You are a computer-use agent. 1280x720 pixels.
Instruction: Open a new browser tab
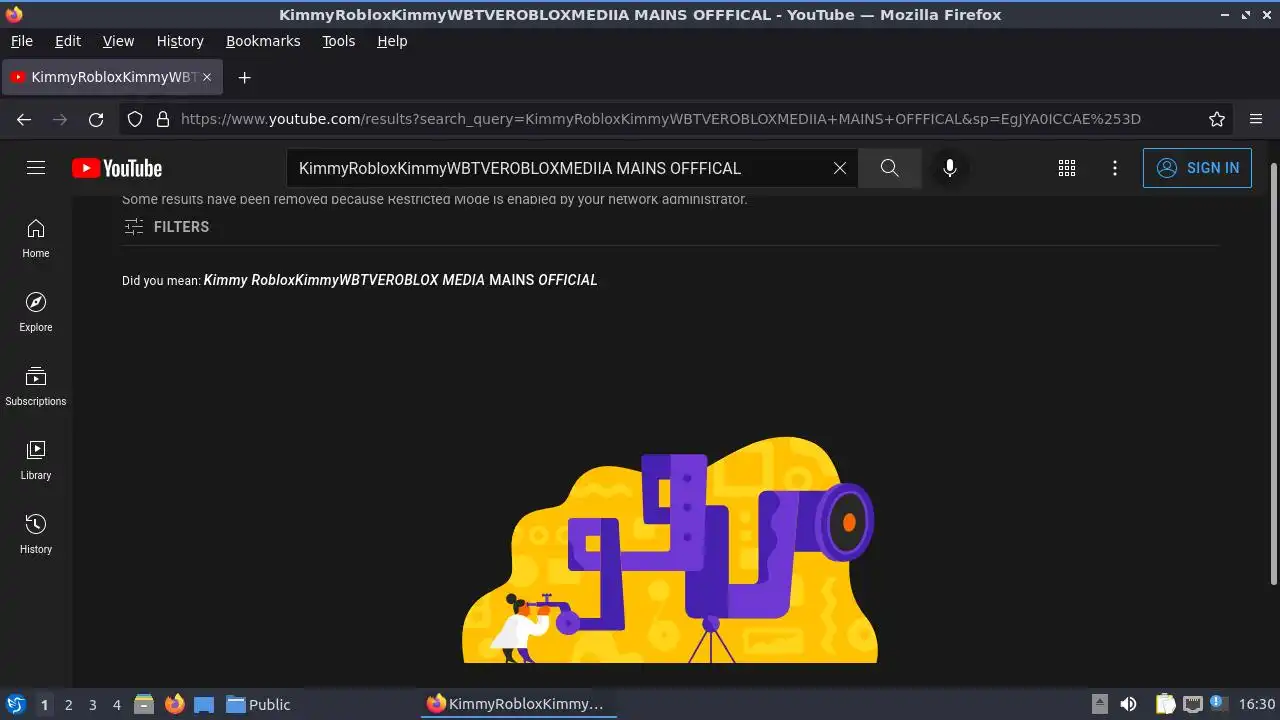(x=244, y=77)
